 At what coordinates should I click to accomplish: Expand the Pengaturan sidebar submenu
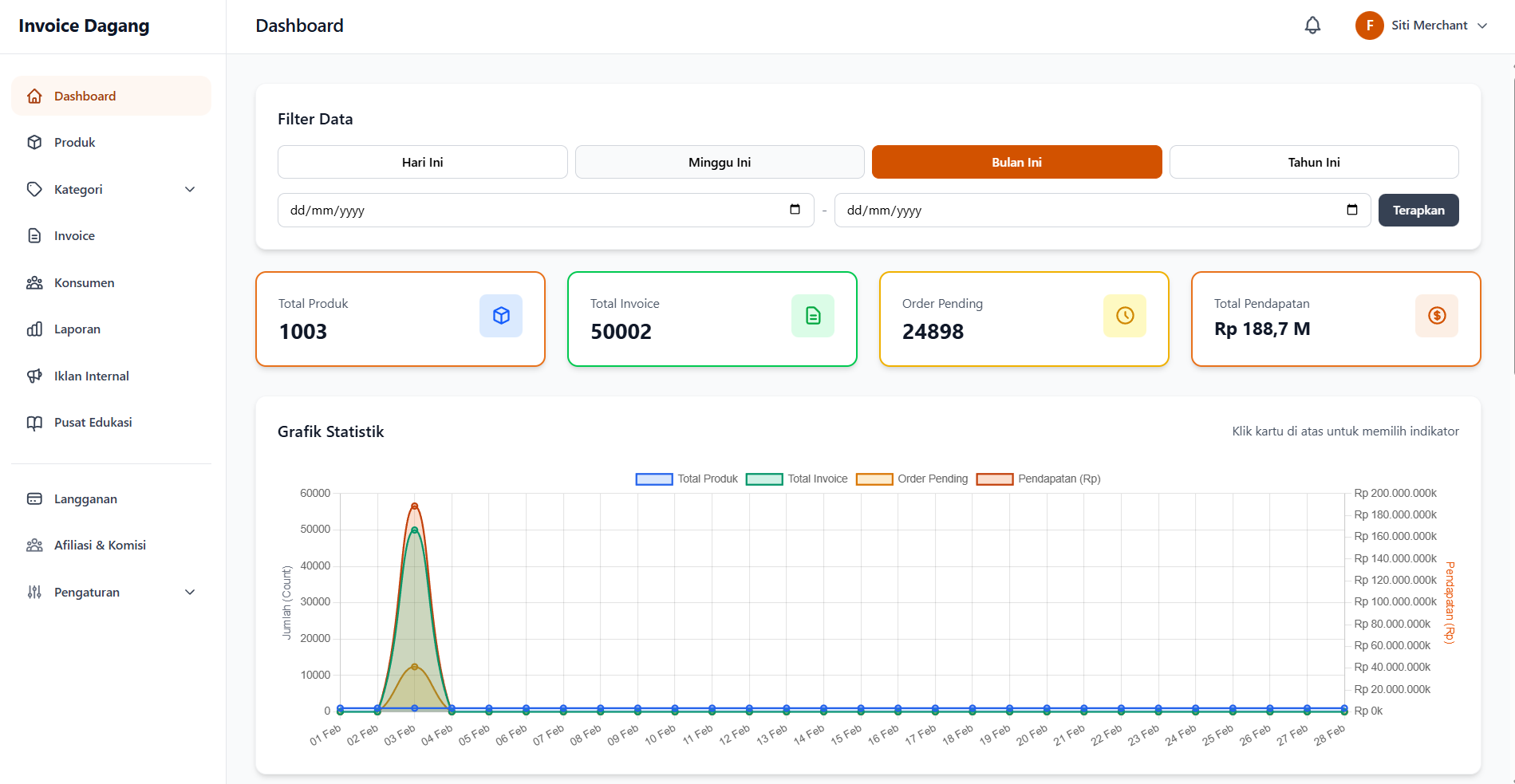(190, 593)
